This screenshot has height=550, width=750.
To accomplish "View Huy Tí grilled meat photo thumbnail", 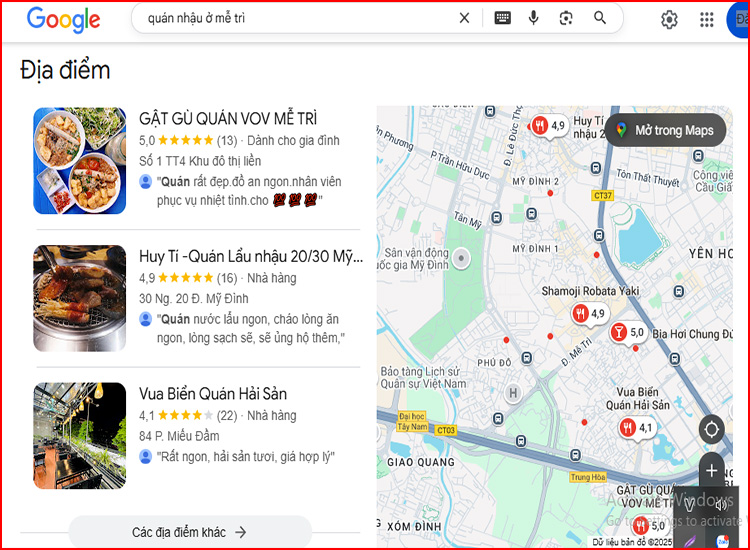I will pos(79,298).
